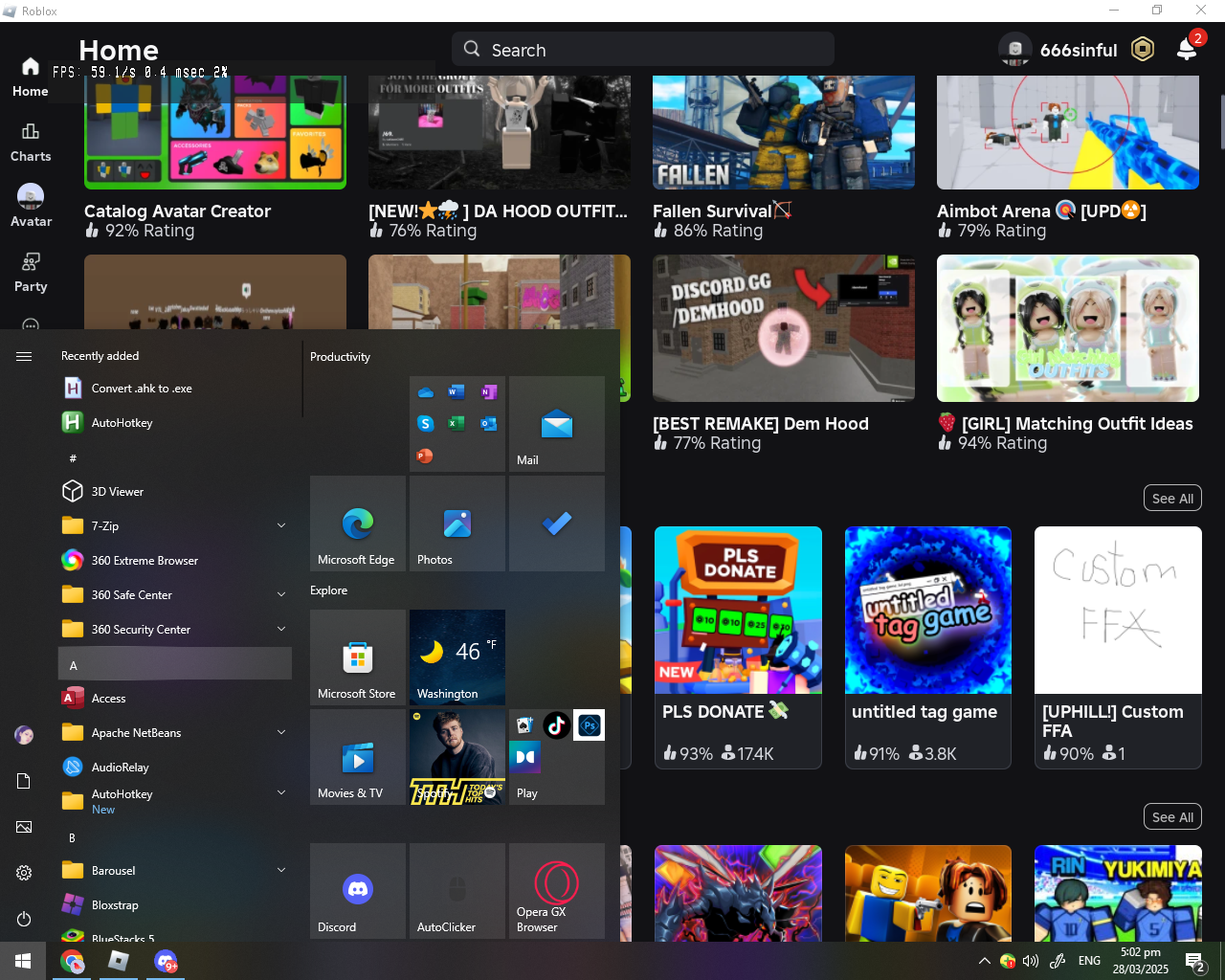Click See All above PLS DONATE row
Screen dimensions: 1225x980
[x=1172, y=499]
